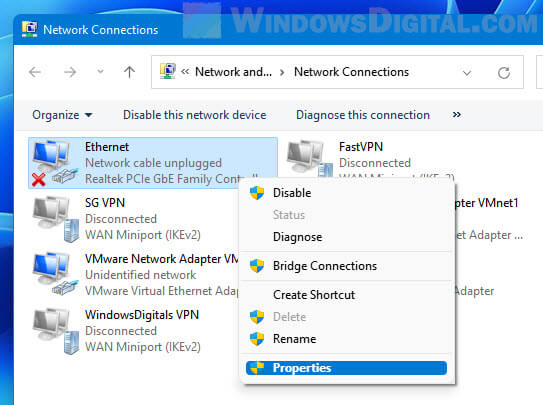This screenshot has width=543, height=405.
Task: Click the address bar double-chevron breadcrumb expander
Action: click(185, 72)
